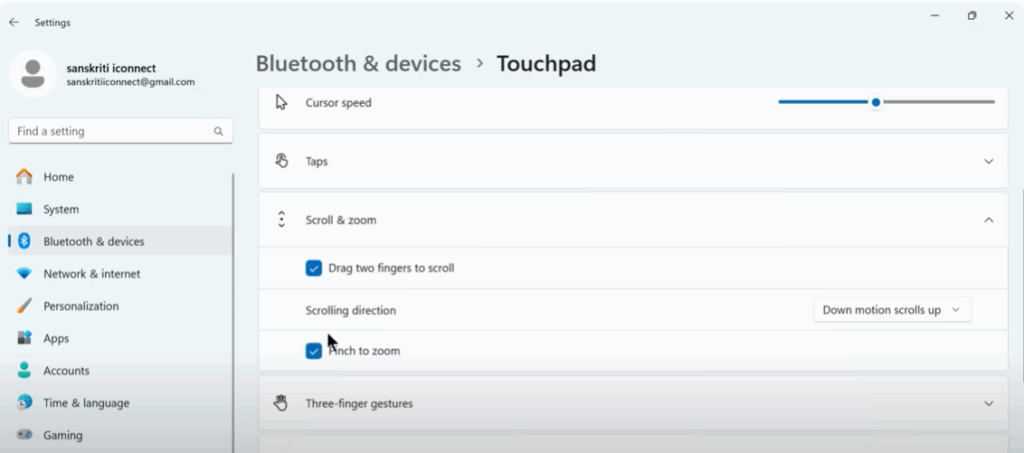Open the Scrolling direction dropdown
This screenshot has height=453, width=1024.
tap(891, 310)
